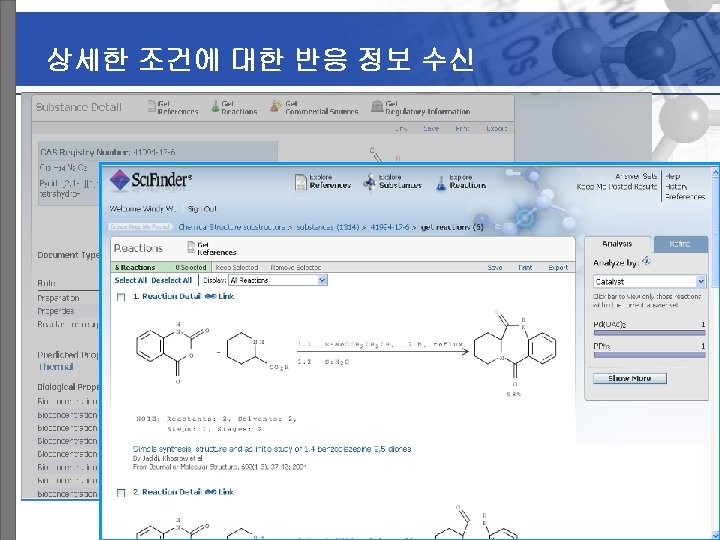Click the SciFinder logo
The image size is (720, 540).
[x=151, y=180]
